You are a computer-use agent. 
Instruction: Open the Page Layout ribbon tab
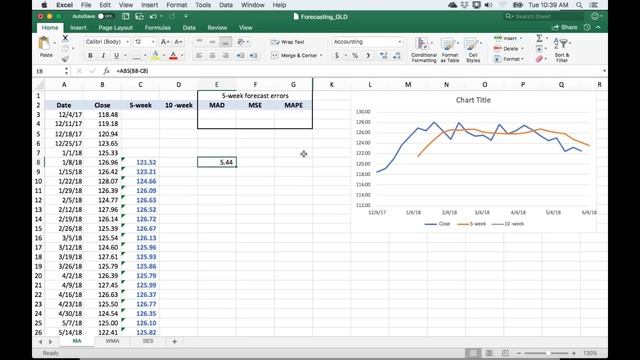[x=116, y=28]
